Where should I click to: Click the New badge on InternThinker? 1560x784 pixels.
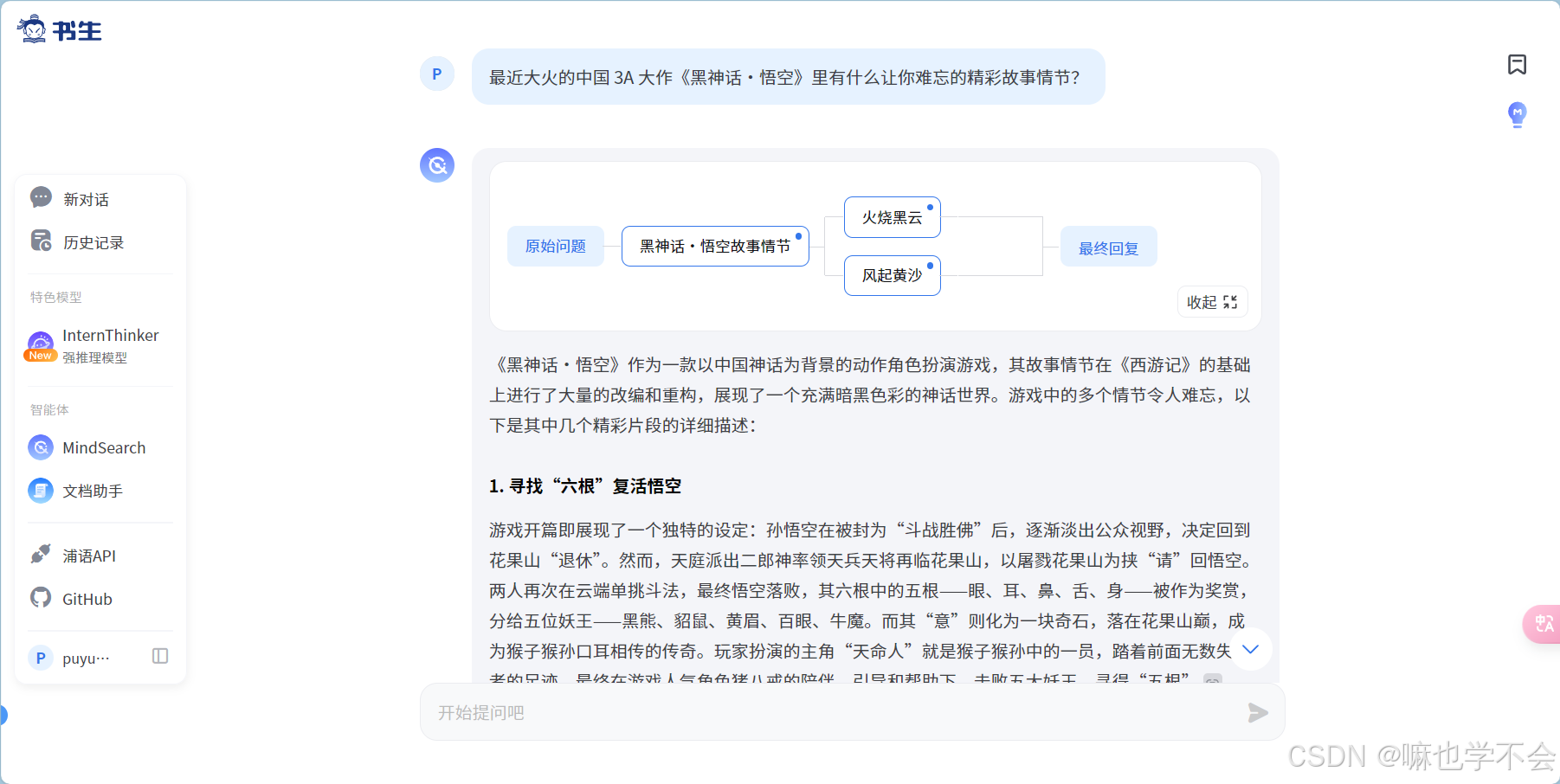coord(41,356)
